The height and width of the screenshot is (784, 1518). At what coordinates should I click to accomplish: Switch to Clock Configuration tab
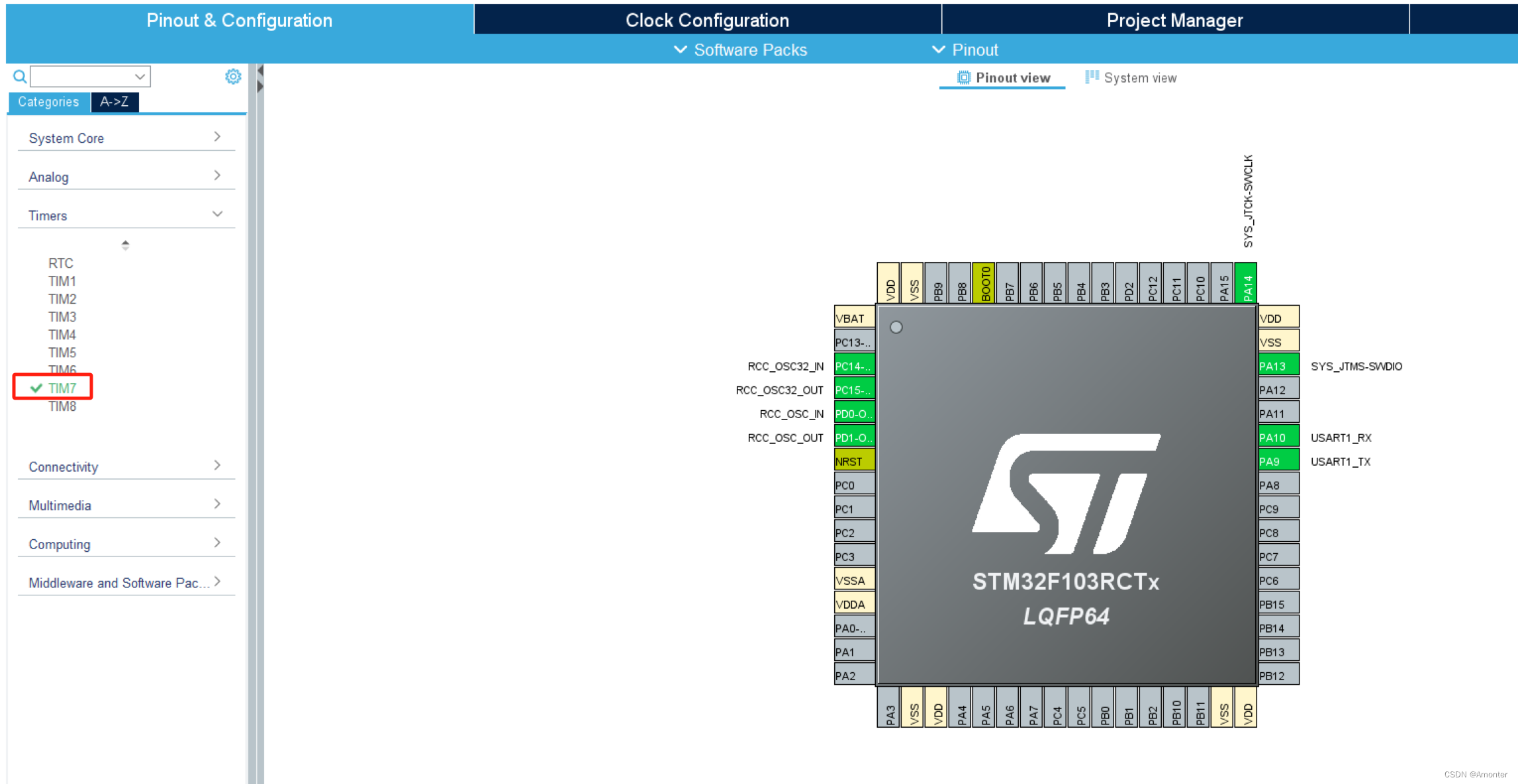click(707, 20)
